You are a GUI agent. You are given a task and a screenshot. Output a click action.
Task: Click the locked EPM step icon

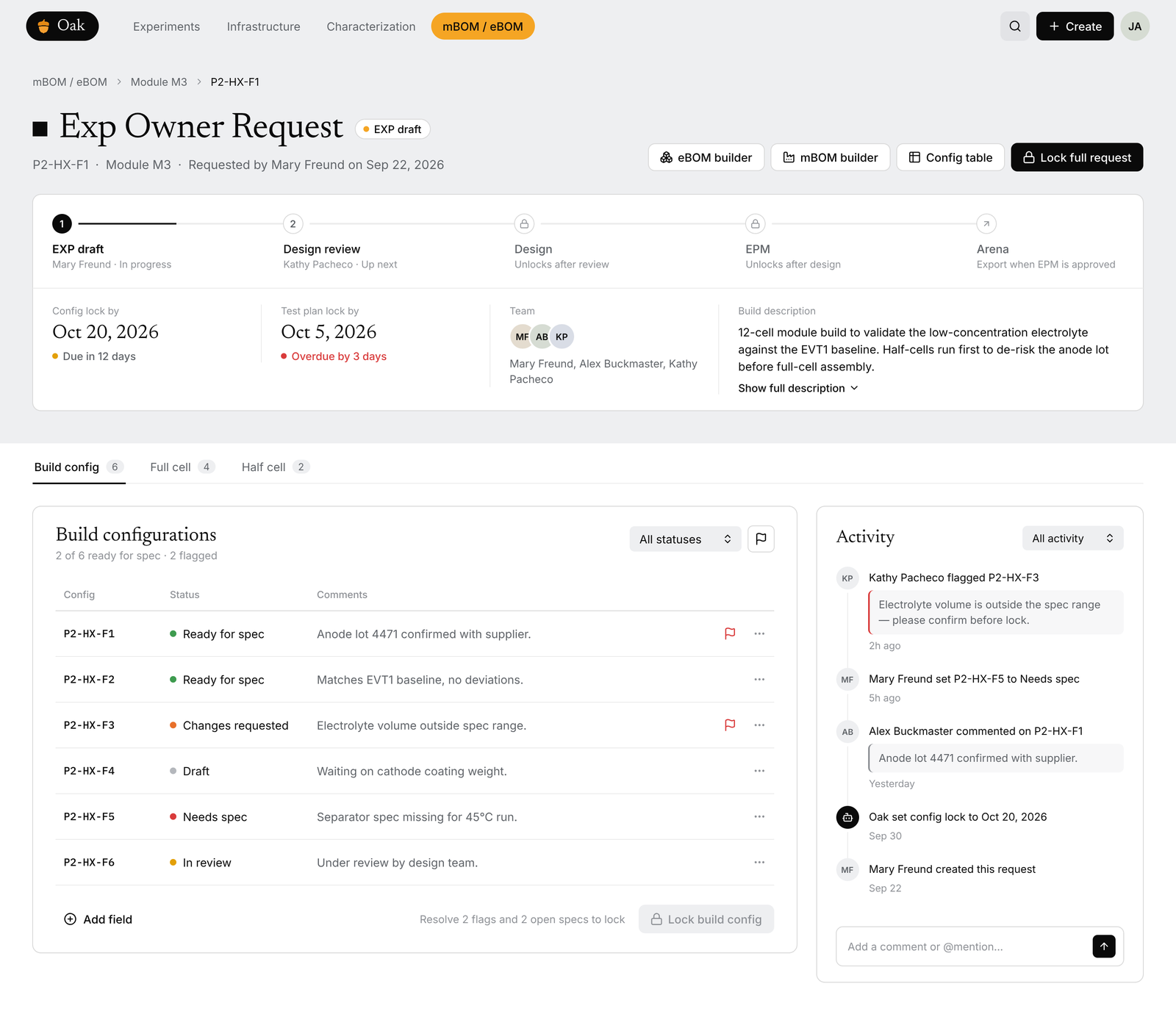pyautogui.click(x=756, y=223)
